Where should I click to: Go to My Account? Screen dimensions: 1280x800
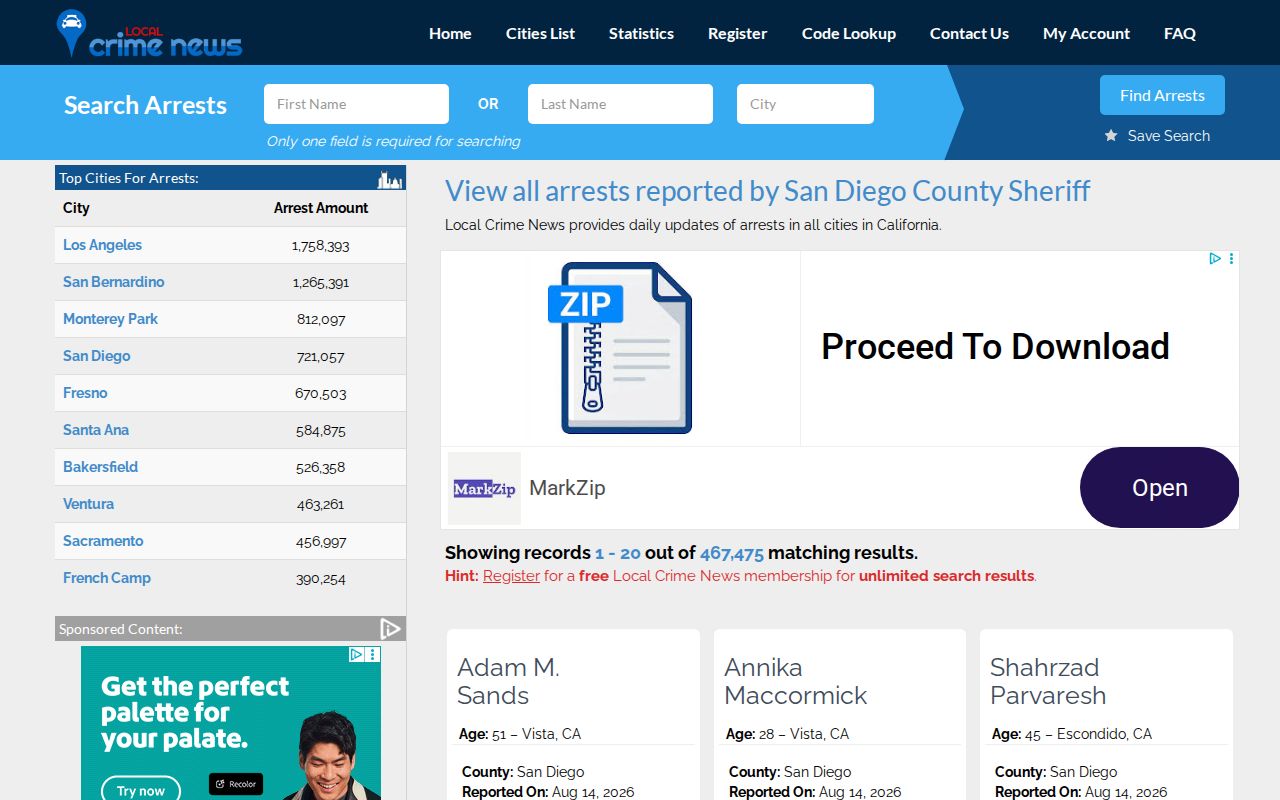pos(1086,33)
